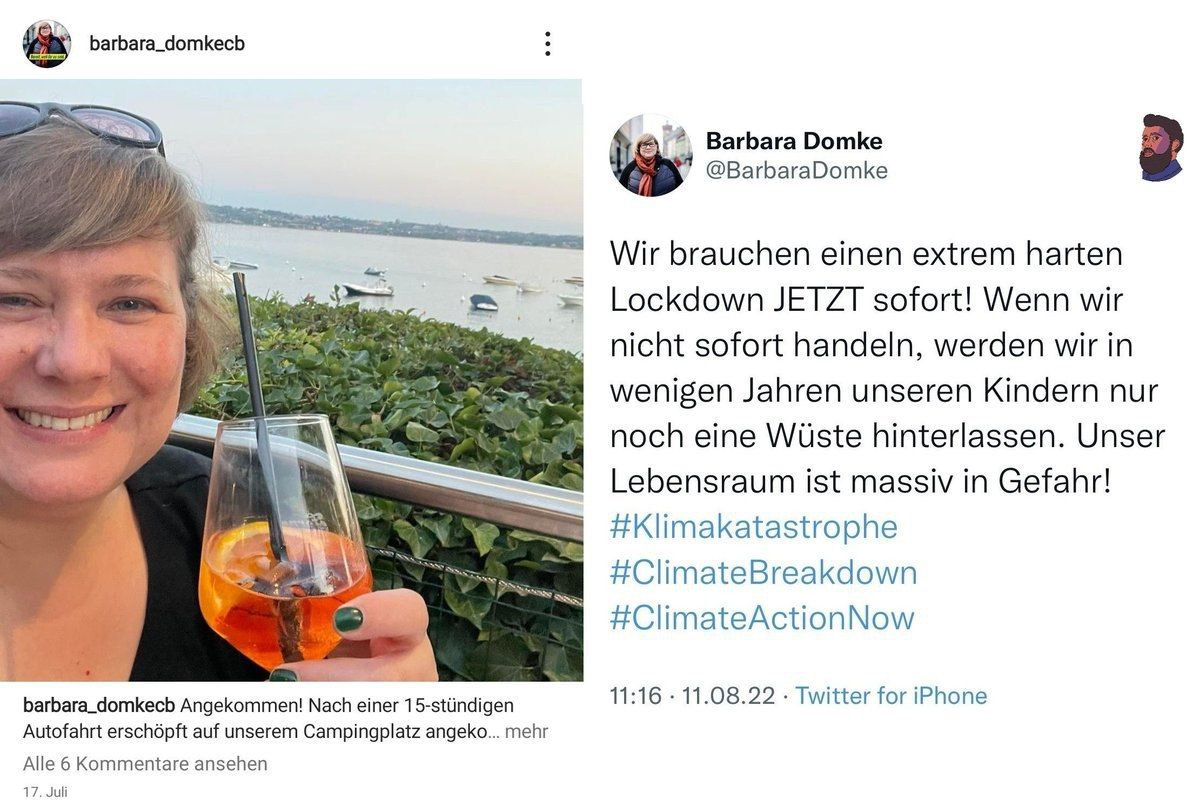Viewport: 1200px width, 812px height.
Task: Follow the #ClimateBreakdown hashtag link
Action: tap(763, 573)
